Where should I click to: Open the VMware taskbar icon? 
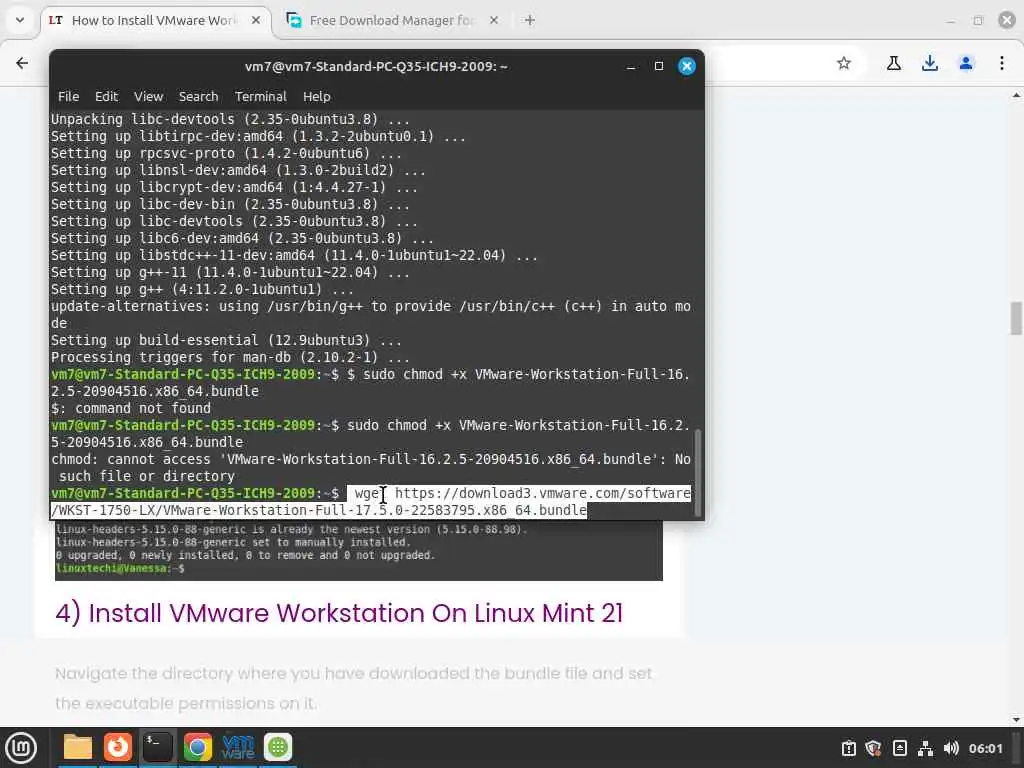pos(238,747)
